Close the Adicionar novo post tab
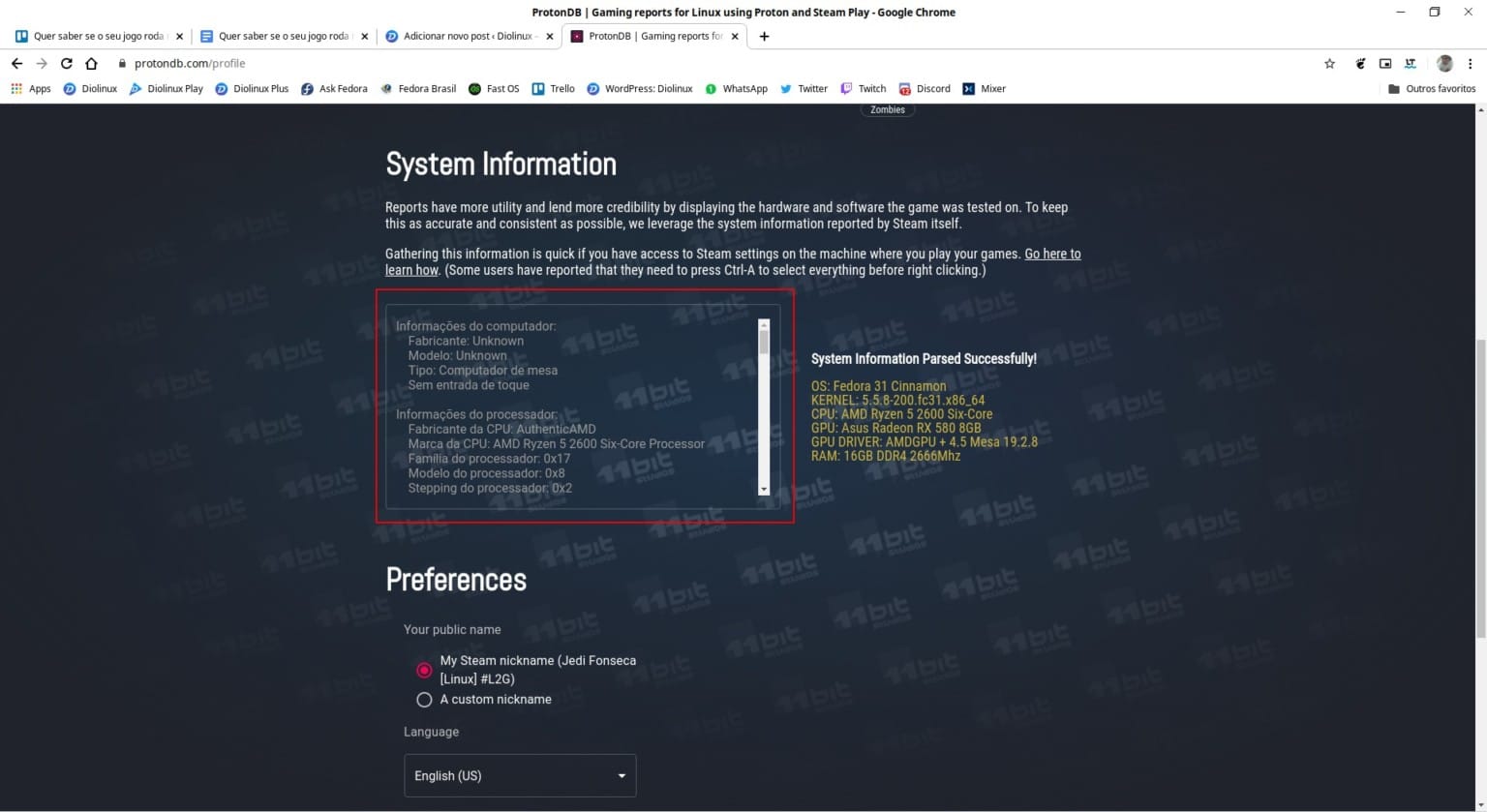Image resolution: width=1487 pixels, height=812 pixels. tap(550, 36)
